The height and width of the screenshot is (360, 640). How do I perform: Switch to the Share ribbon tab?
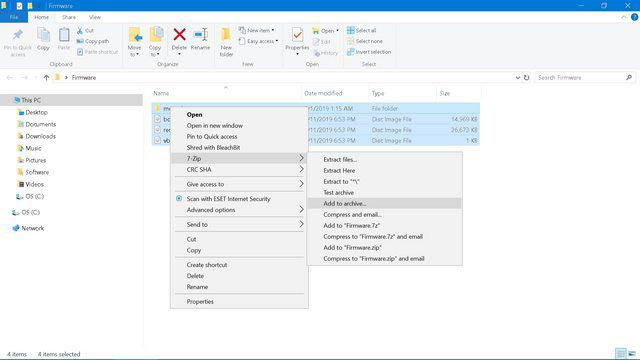[69, 17]
